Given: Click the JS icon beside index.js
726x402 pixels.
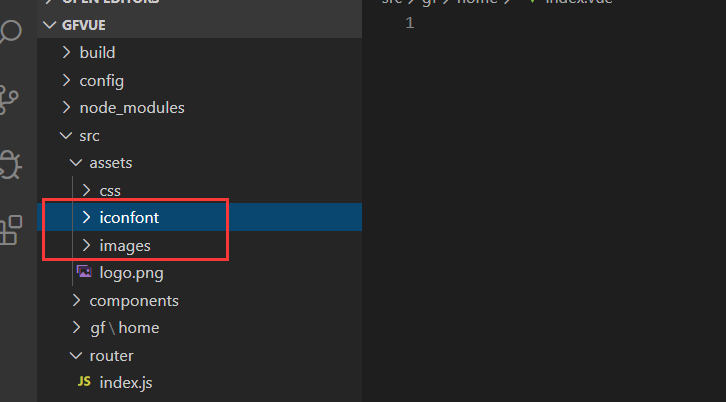Looking at the screenshot, I should (84, 381).
